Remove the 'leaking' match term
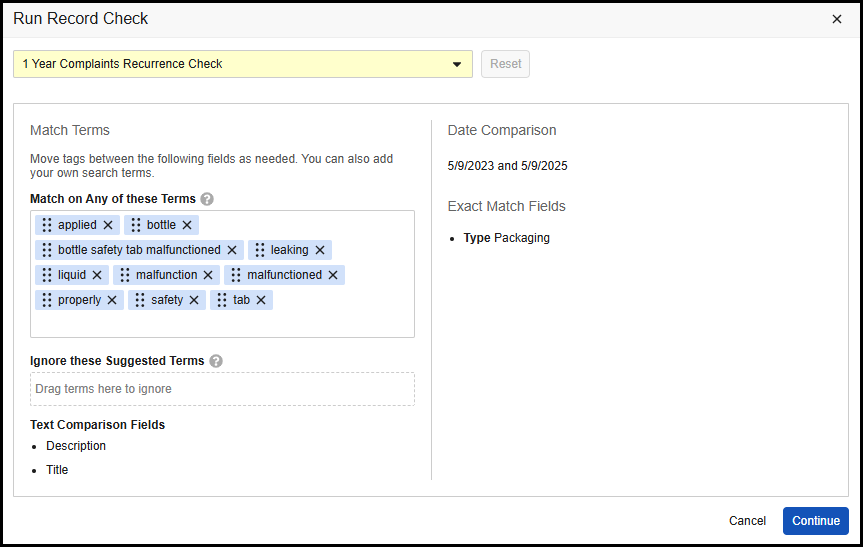 click(x=320, y=250)
